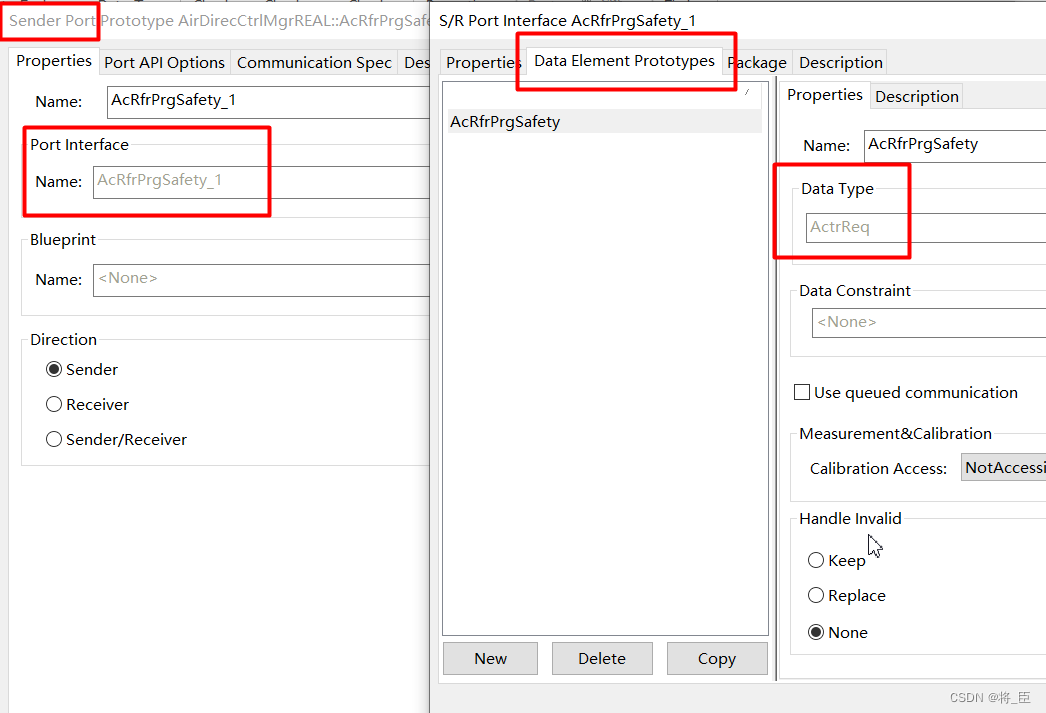Open the Port API Options tab
The image size is (1046, 713).
[x=165, y=63]
